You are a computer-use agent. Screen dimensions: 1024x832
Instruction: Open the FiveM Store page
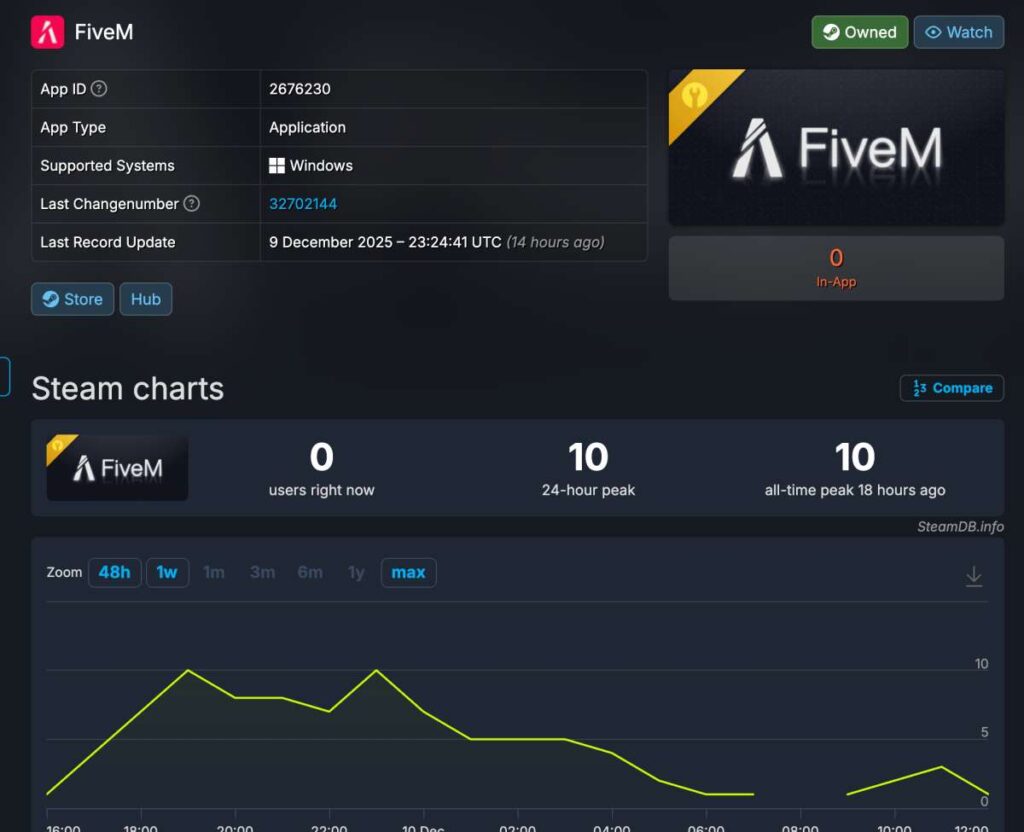pos(71,299)
